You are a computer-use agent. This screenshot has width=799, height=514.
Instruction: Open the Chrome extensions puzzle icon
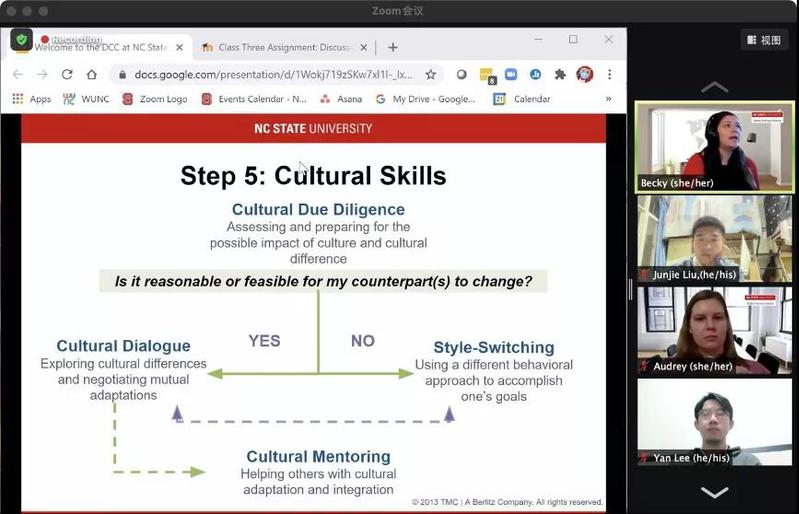click(x=560, y=74)
